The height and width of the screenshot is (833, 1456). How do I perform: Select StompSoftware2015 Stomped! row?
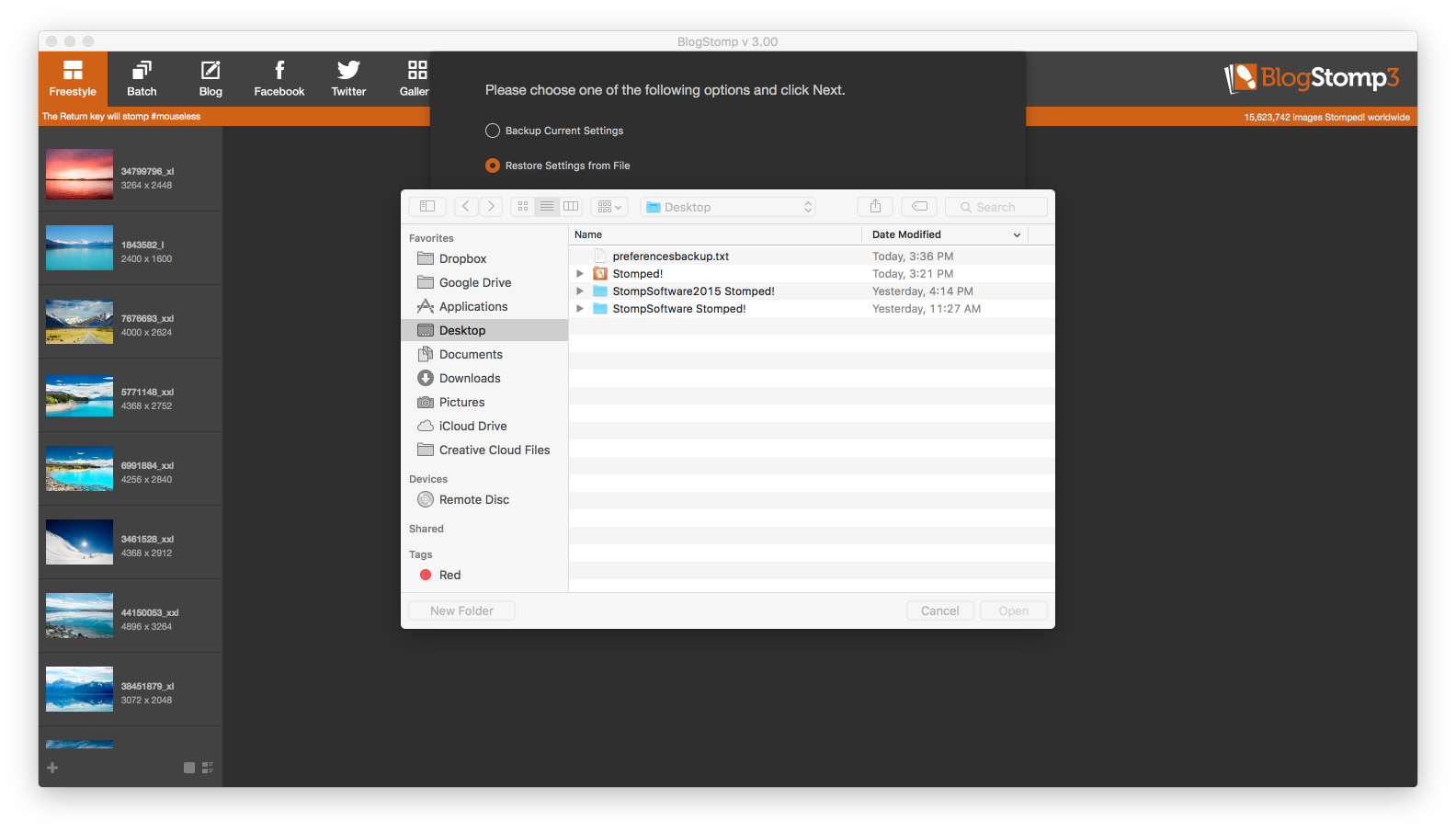point(812,291)
